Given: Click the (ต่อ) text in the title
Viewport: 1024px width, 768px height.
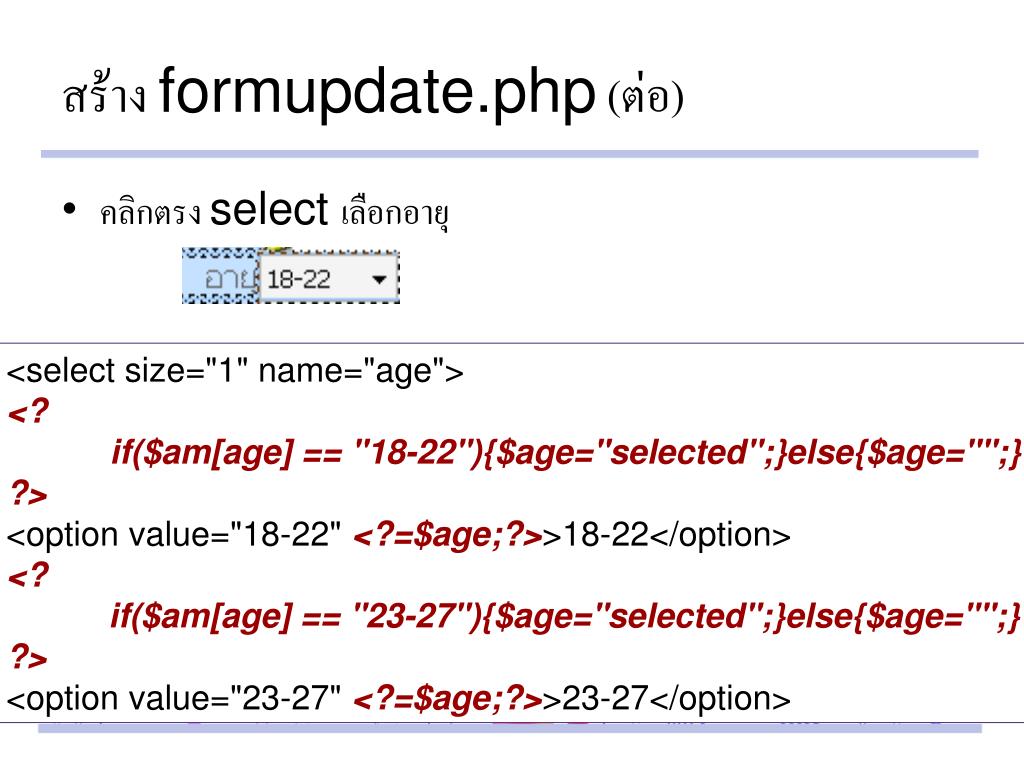Looking at the screenshot, I should coord(645,98).
